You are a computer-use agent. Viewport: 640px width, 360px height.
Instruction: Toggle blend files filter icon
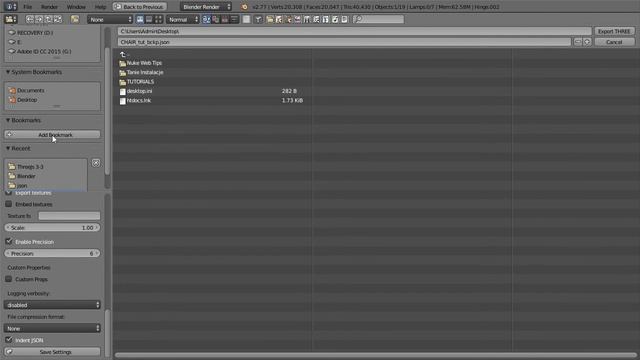279,19
